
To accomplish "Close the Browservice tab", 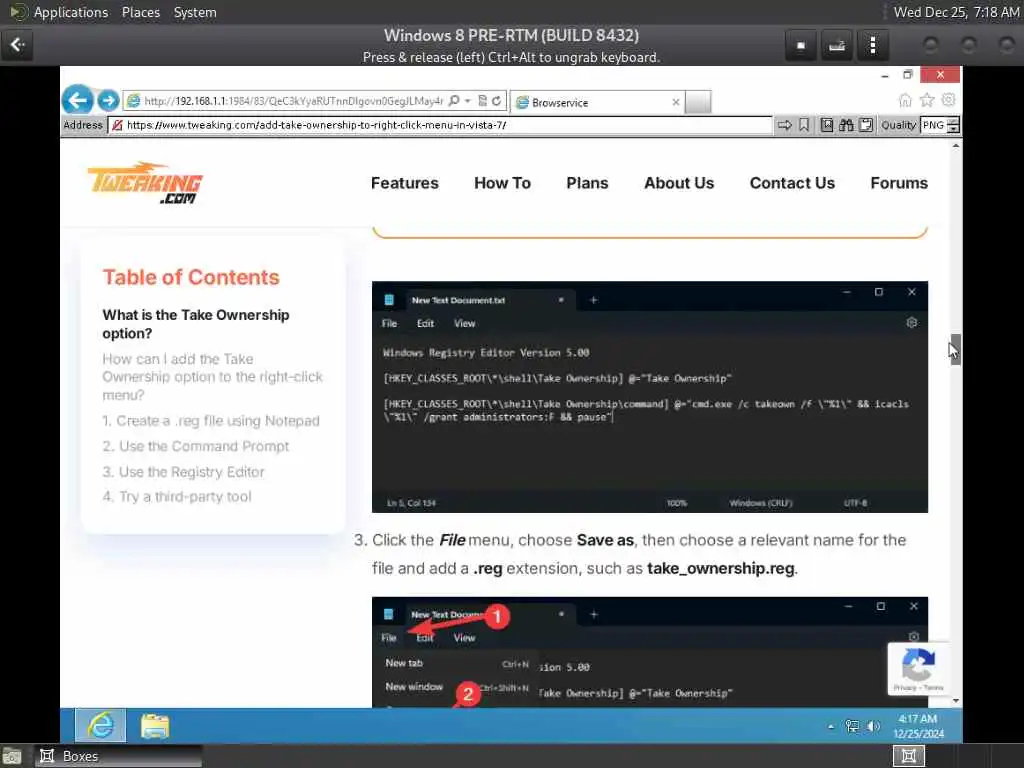I will [676, 102].
